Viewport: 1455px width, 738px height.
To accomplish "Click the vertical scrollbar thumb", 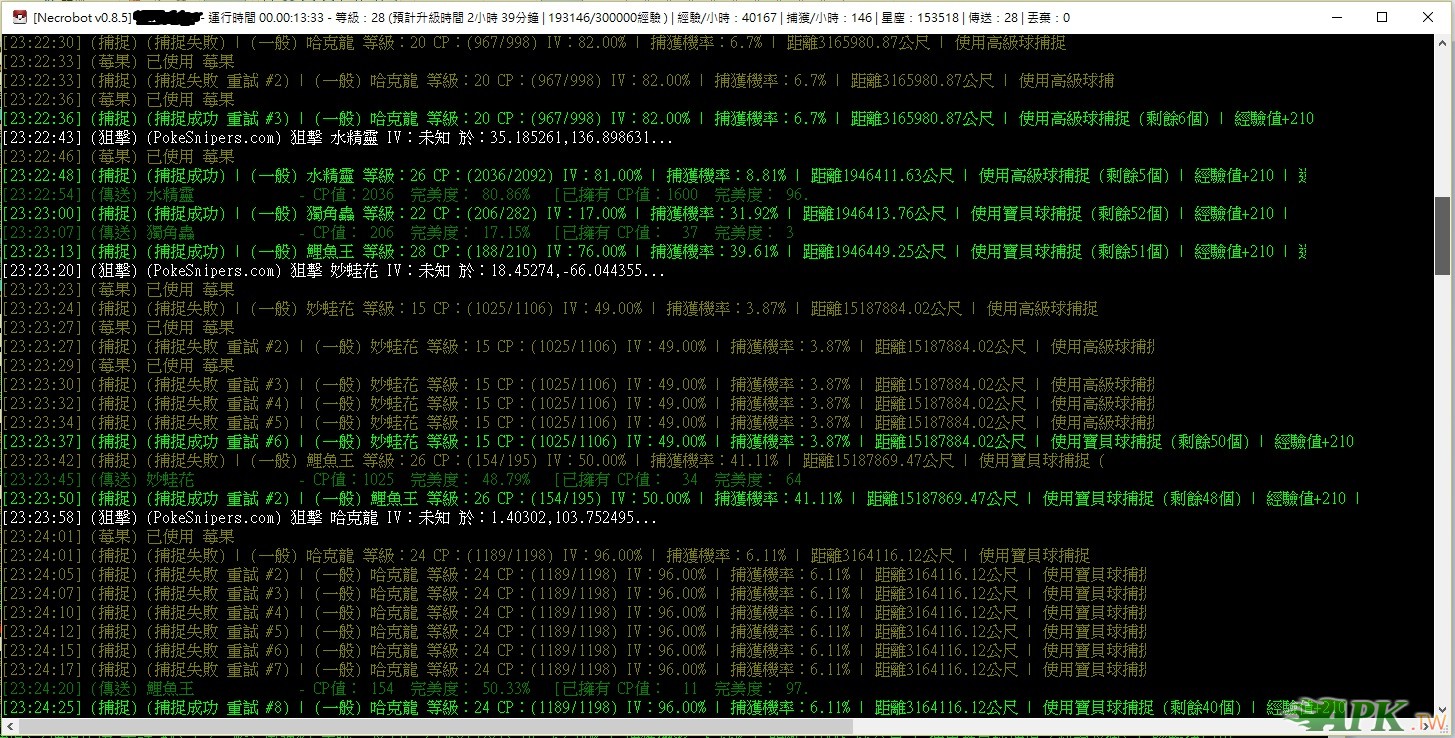I will (x=1444, y=235).
